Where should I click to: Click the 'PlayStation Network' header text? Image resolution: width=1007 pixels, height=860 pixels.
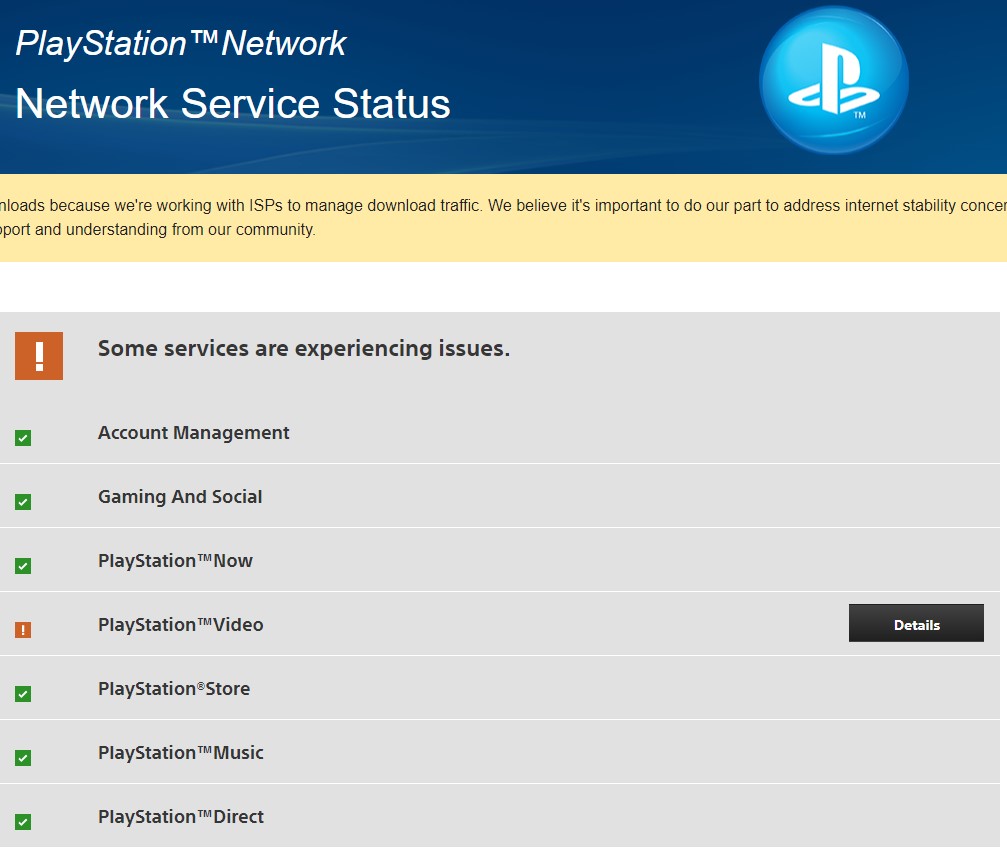pyautogui.click(x=180, y=44)
